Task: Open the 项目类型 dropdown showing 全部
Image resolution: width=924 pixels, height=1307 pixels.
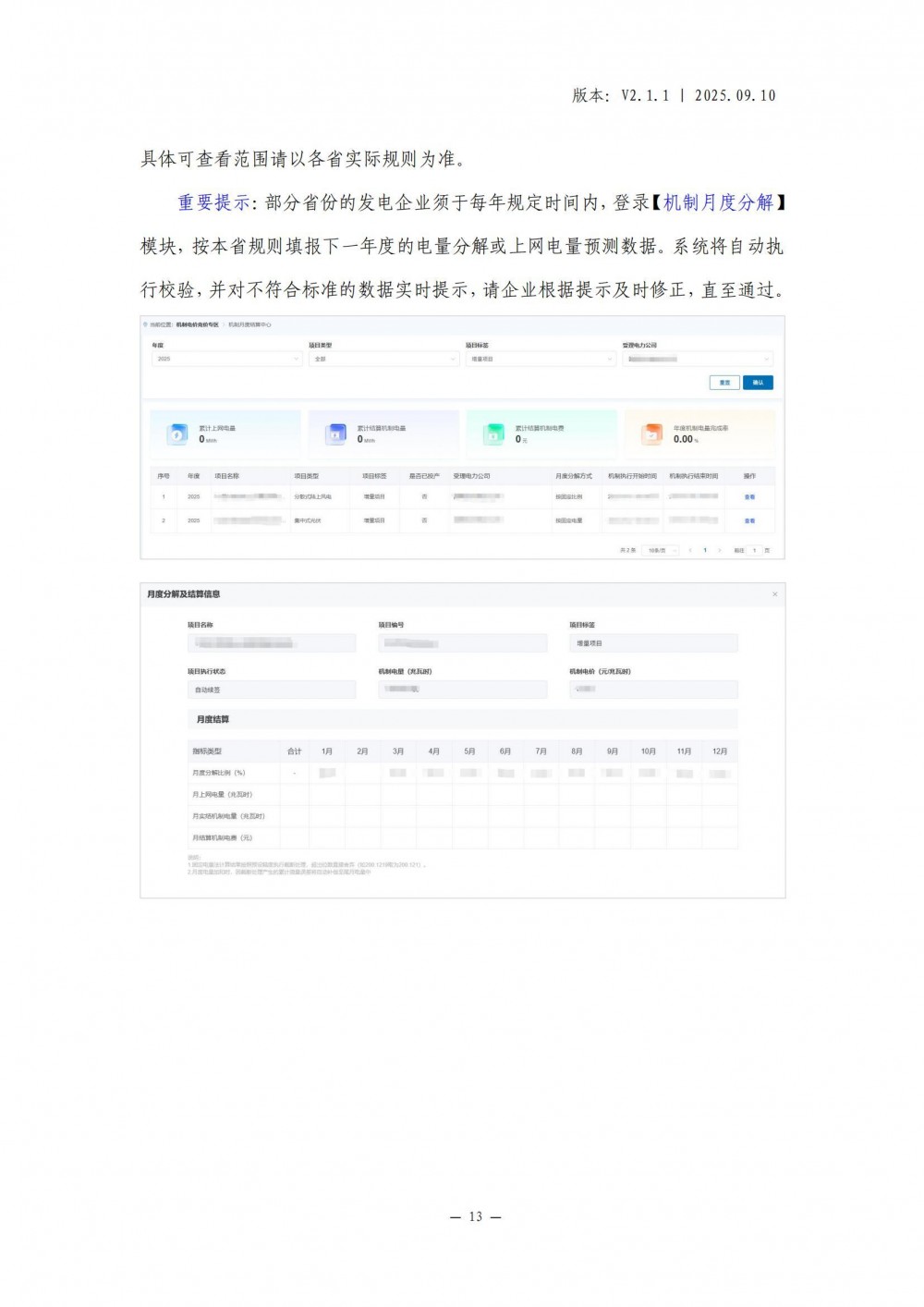Action: pyautogui.click(x=383, y=359)
